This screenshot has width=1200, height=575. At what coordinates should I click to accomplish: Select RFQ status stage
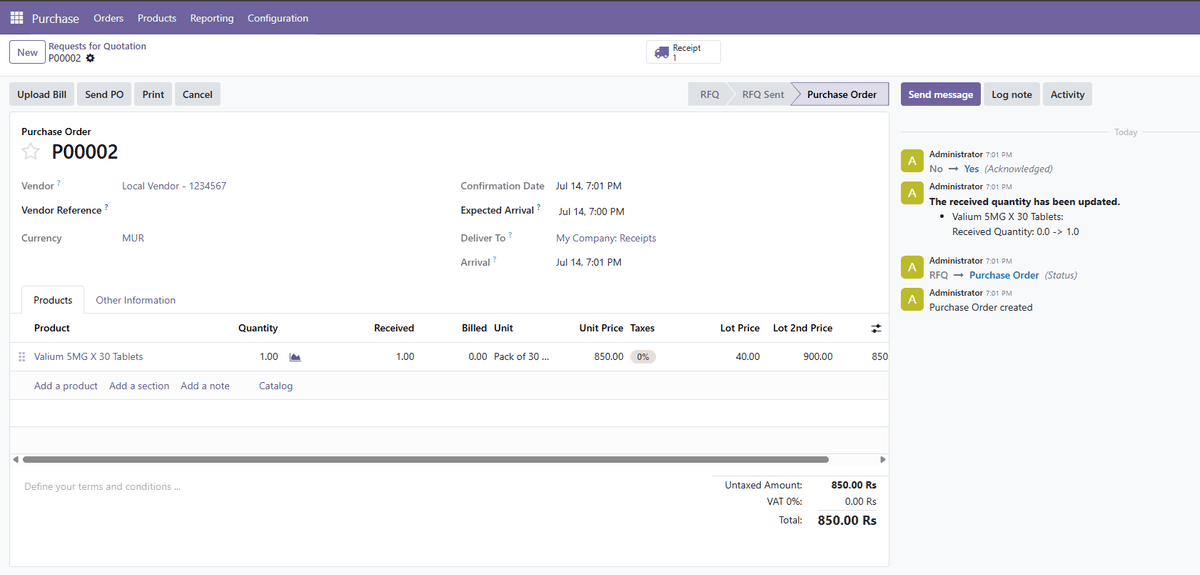pyautogui.click(x=709, y=94)
